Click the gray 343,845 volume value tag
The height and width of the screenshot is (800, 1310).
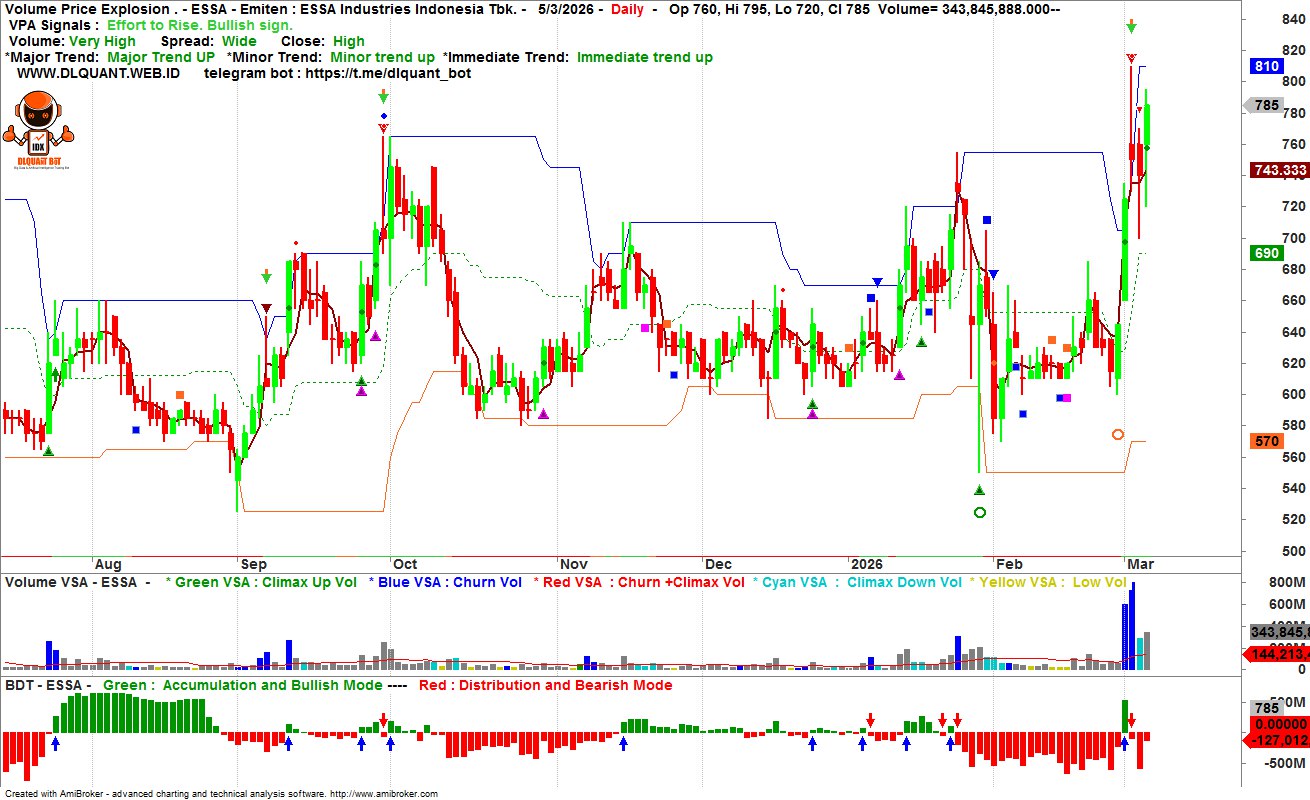1280,631
